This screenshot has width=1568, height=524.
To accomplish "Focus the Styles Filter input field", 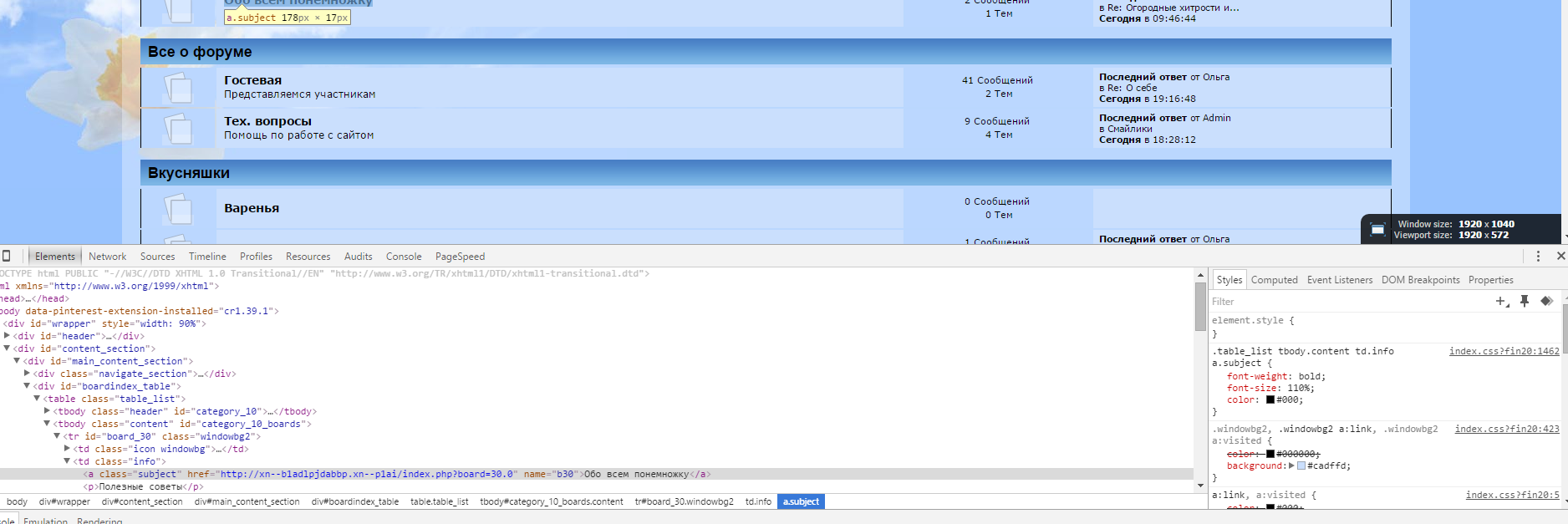I will tap(1351, 302).
